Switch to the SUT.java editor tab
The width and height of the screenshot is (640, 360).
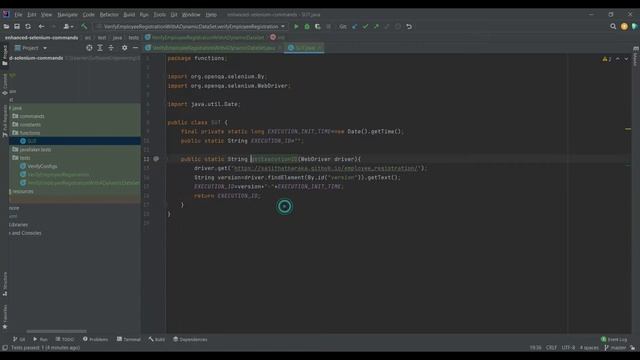[x=304, y=48]
